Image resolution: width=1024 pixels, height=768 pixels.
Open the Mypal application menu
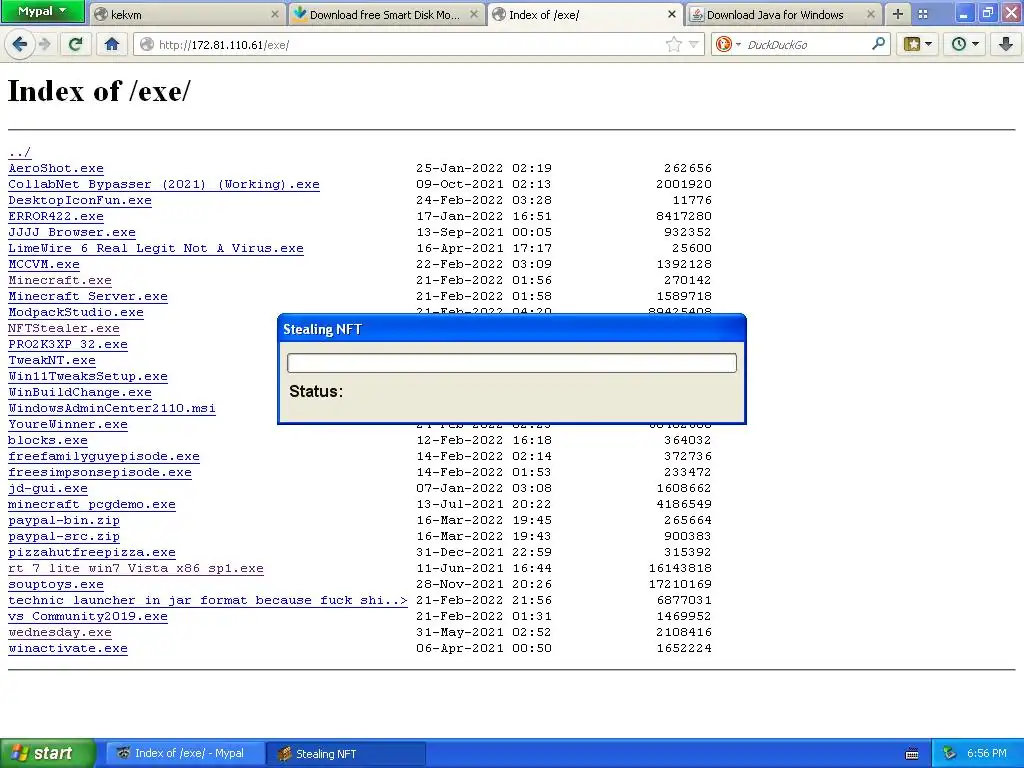coord(42,11)
